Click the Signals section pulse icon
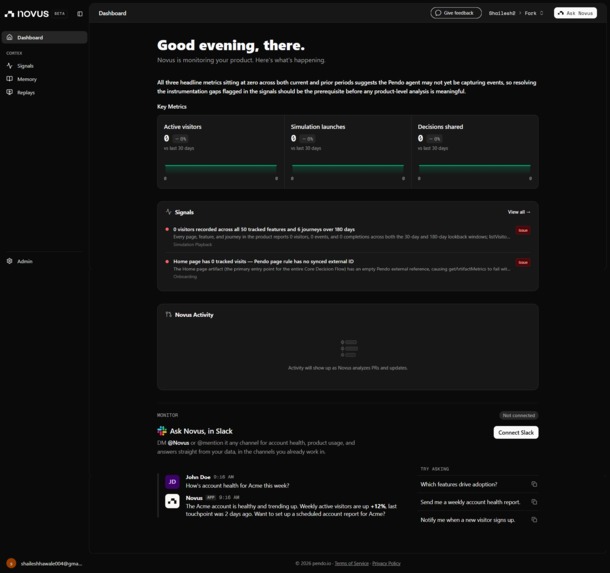Image resolution: width=610 pixels, height=573 pixels. [x=168, y=212]
